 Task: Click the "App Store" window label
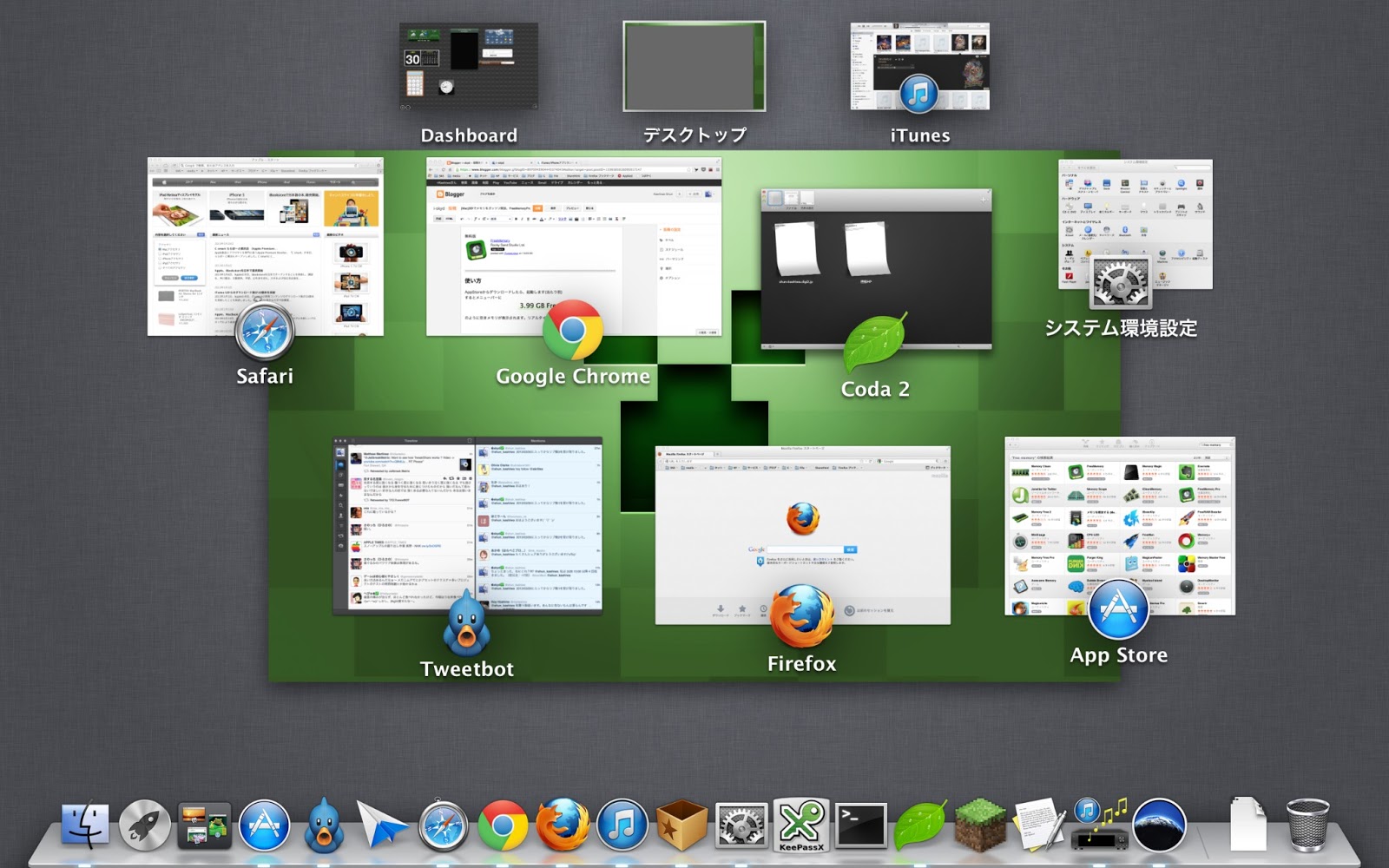(x=1119, y=655)
